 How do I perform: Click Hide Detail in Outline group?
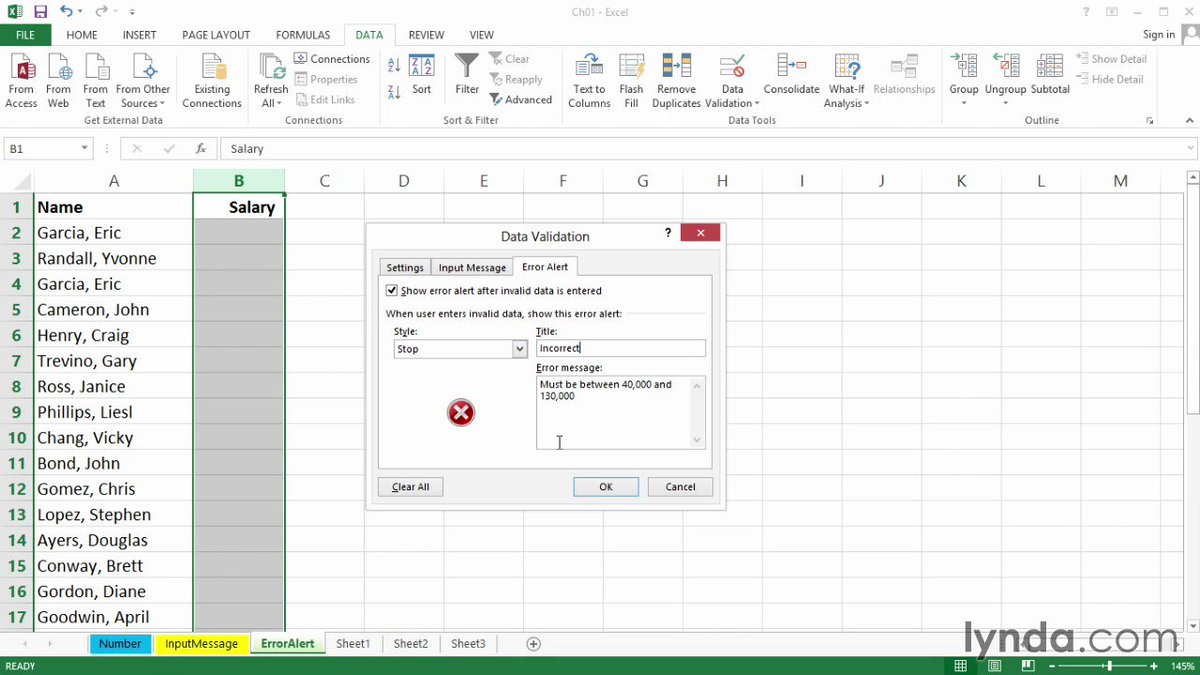pos(1110,79)
